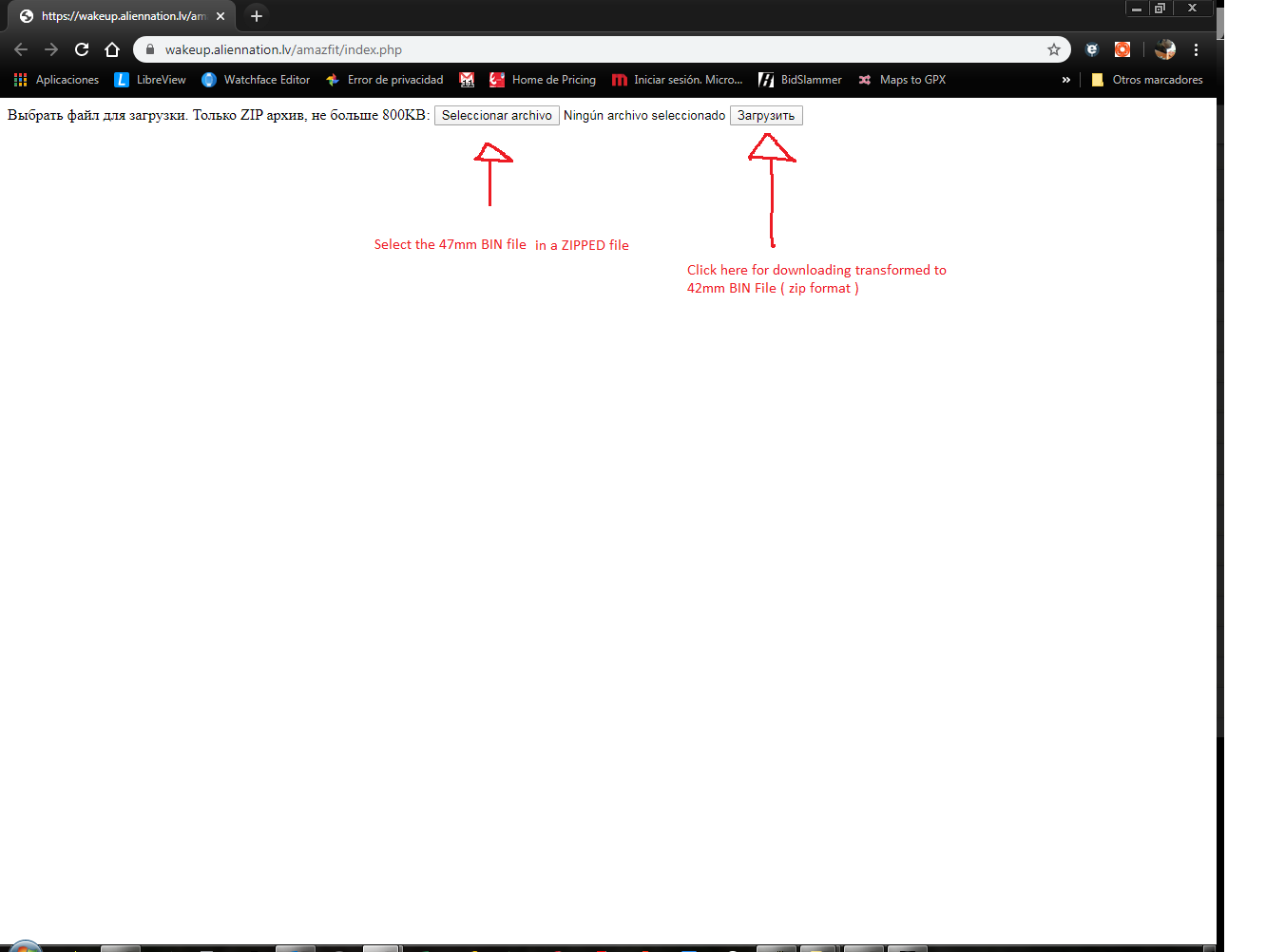Bookmark this page with the star icon
1285x952 pixels.
point(1053,49)
